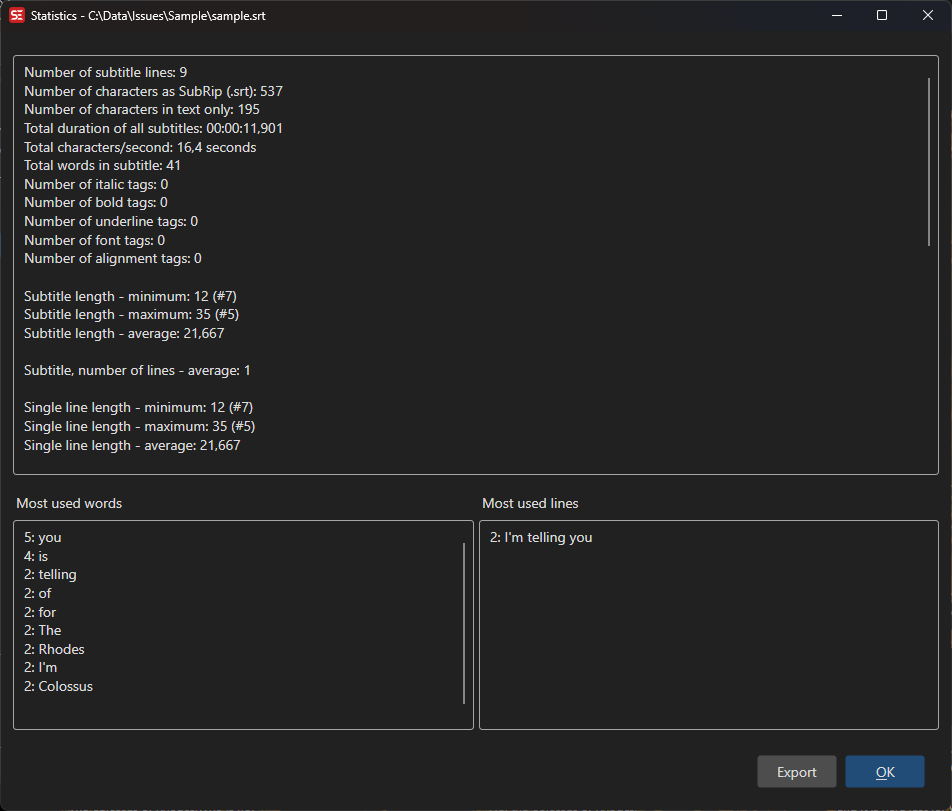Click the Subtitle Edit logo icon

click(x=15, y=15)
